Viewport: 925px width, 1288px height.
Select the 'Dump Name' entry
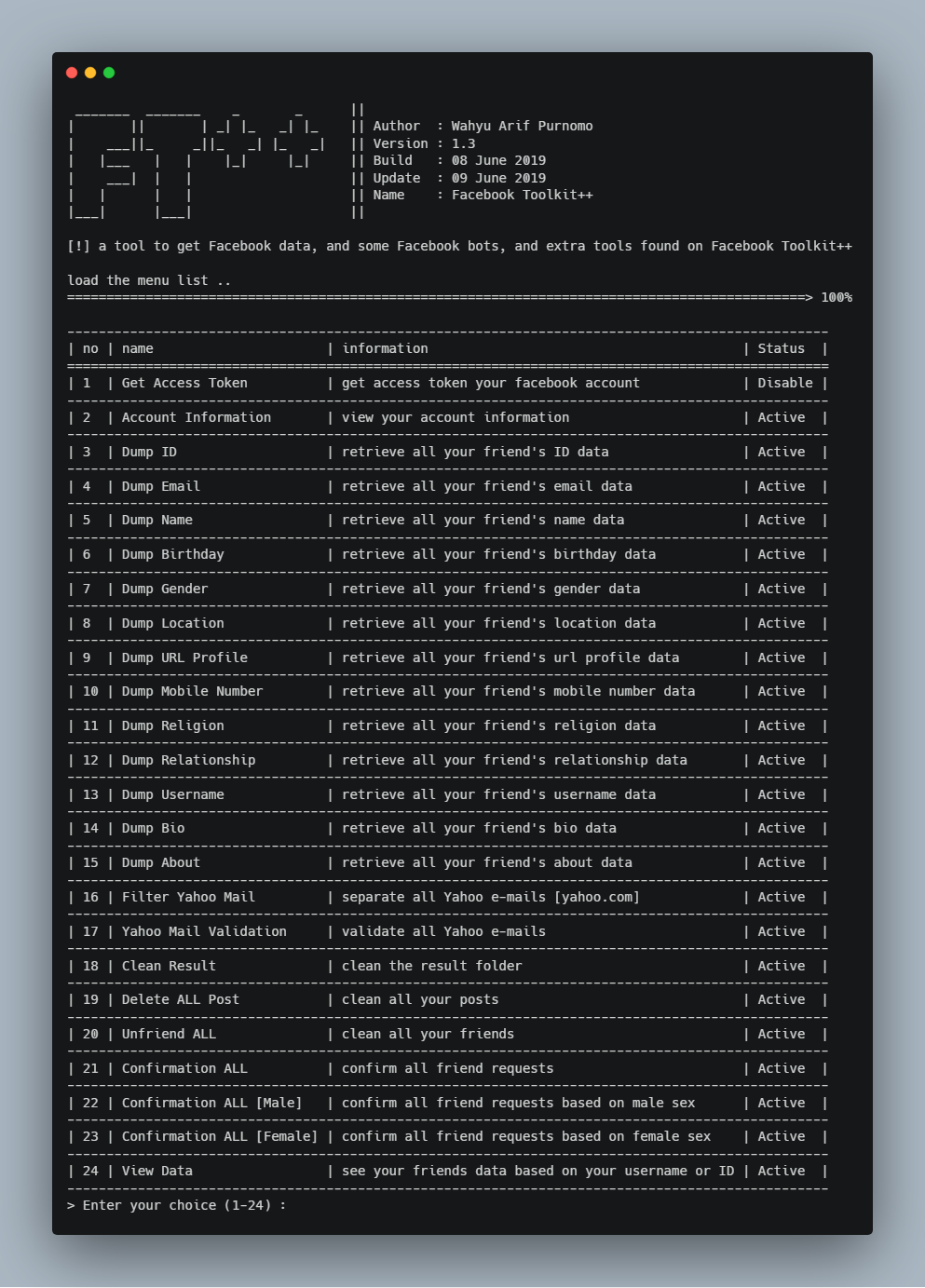click(157, 520)
